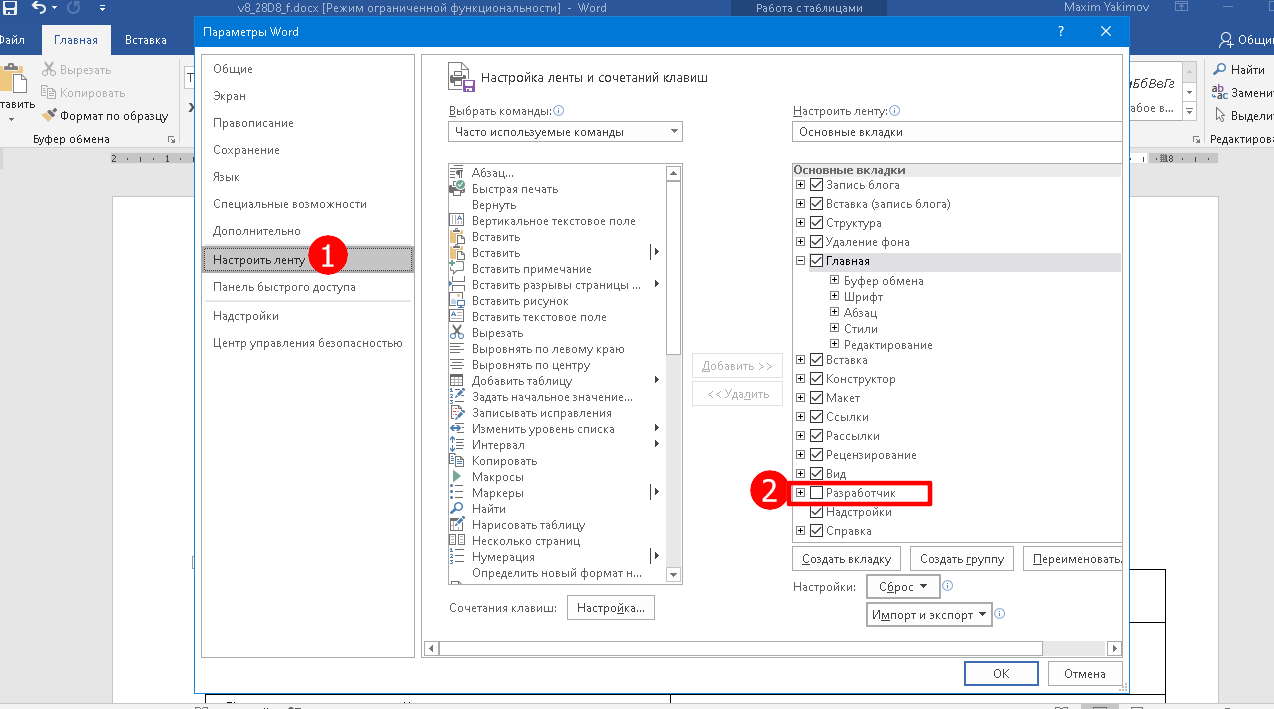Open the Основные вкладки dropdown
1274x709 pixels.
pyautogui.click(x=957, y=132)
